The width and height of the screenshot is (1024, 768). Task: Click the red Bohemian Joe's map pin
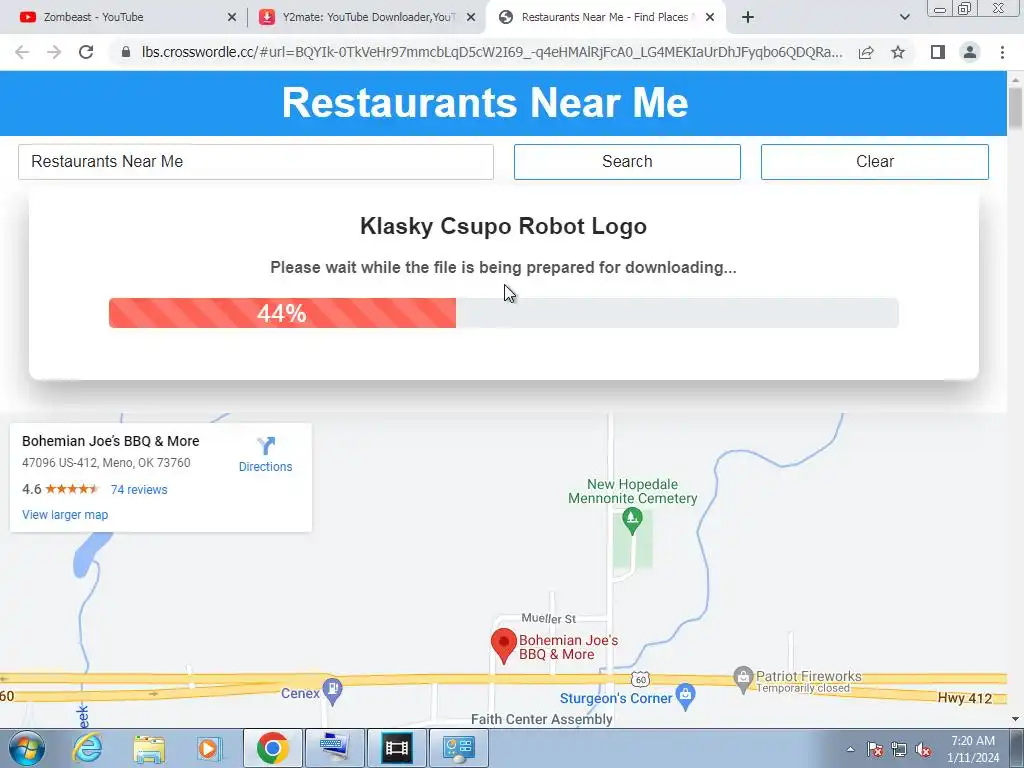504,645
